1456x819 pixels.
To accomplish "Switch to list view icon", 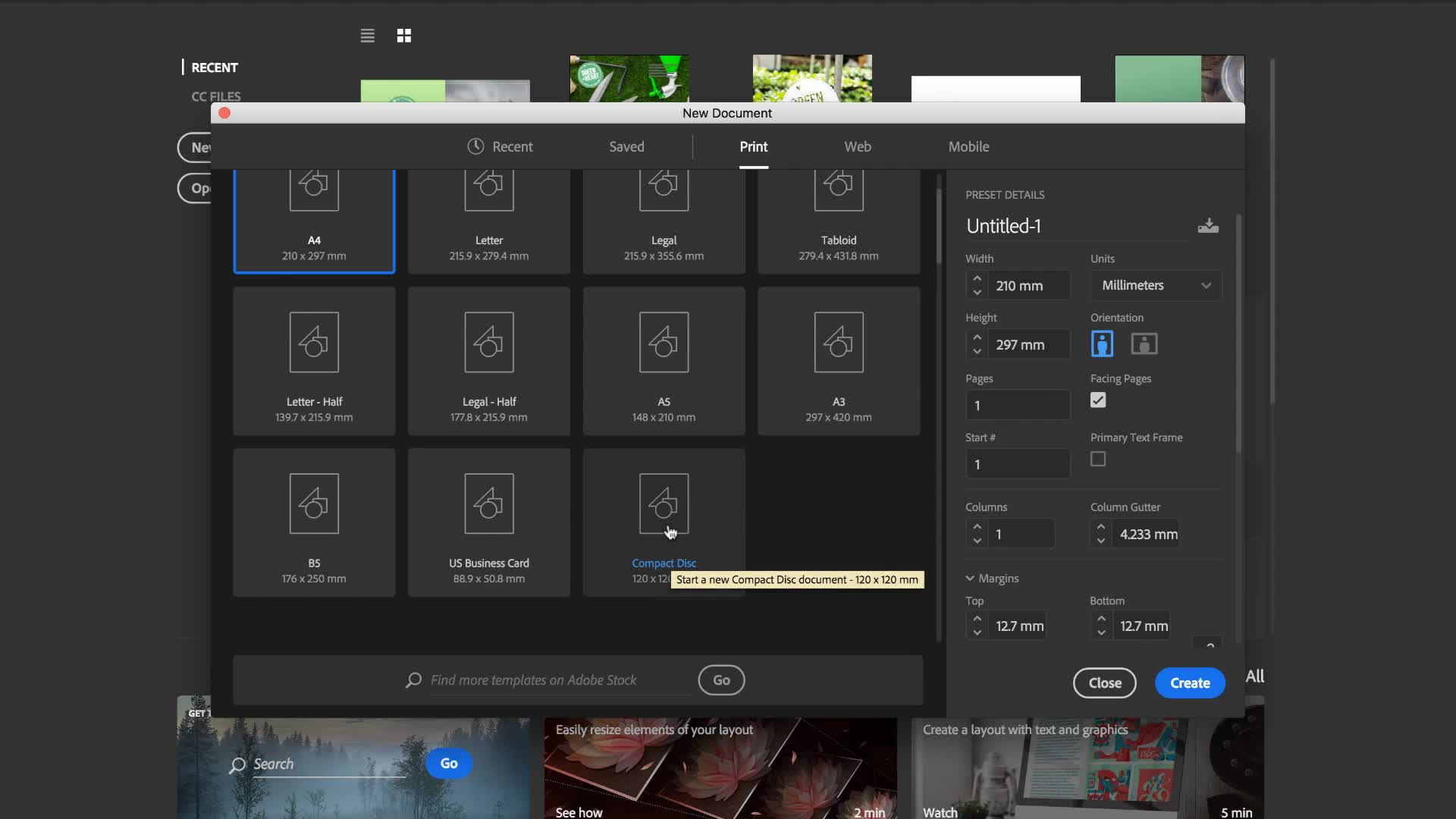I will 367,36.
